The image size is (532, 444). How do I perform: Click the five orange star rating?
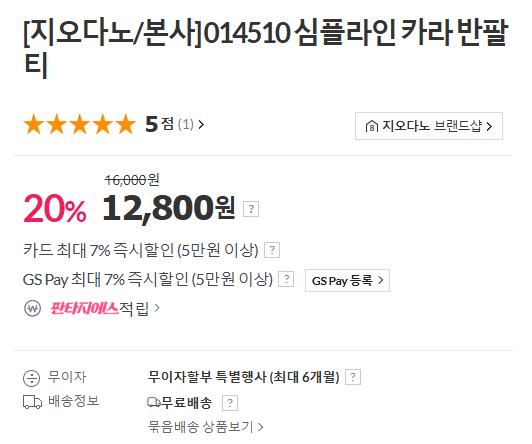[x=80, y=124]
